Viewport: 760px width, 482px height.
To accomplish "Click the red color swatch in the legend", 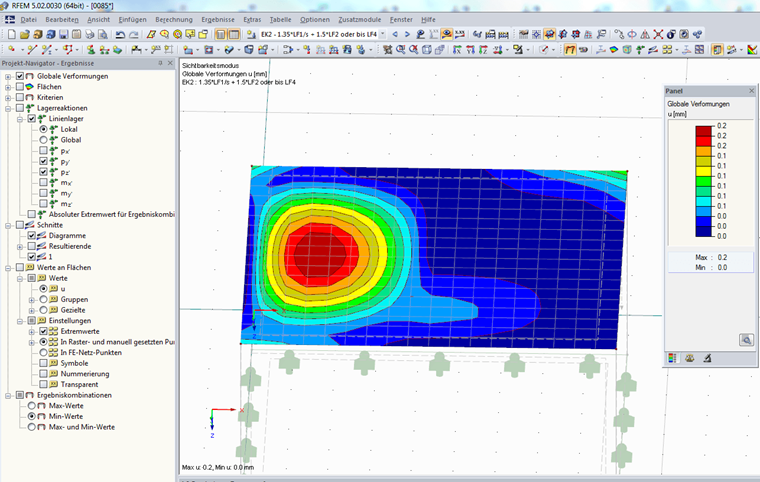I will [x=703, y=141].
